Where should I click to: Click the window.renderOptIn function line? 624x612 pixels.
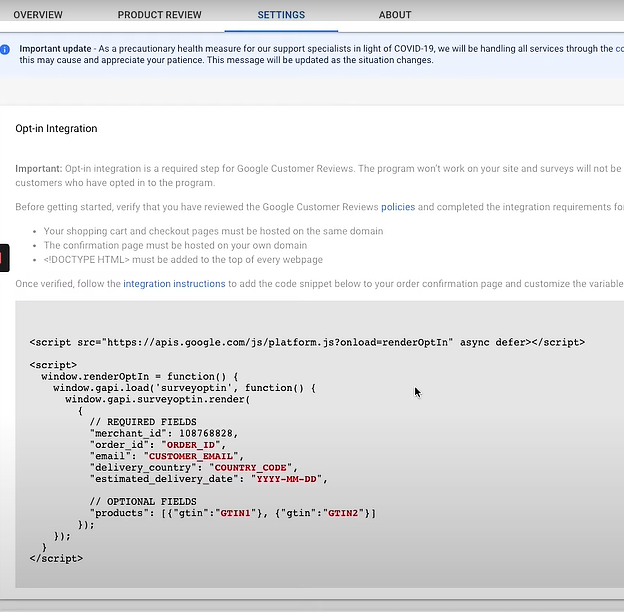pyautogui.click(x=140, y=376)
